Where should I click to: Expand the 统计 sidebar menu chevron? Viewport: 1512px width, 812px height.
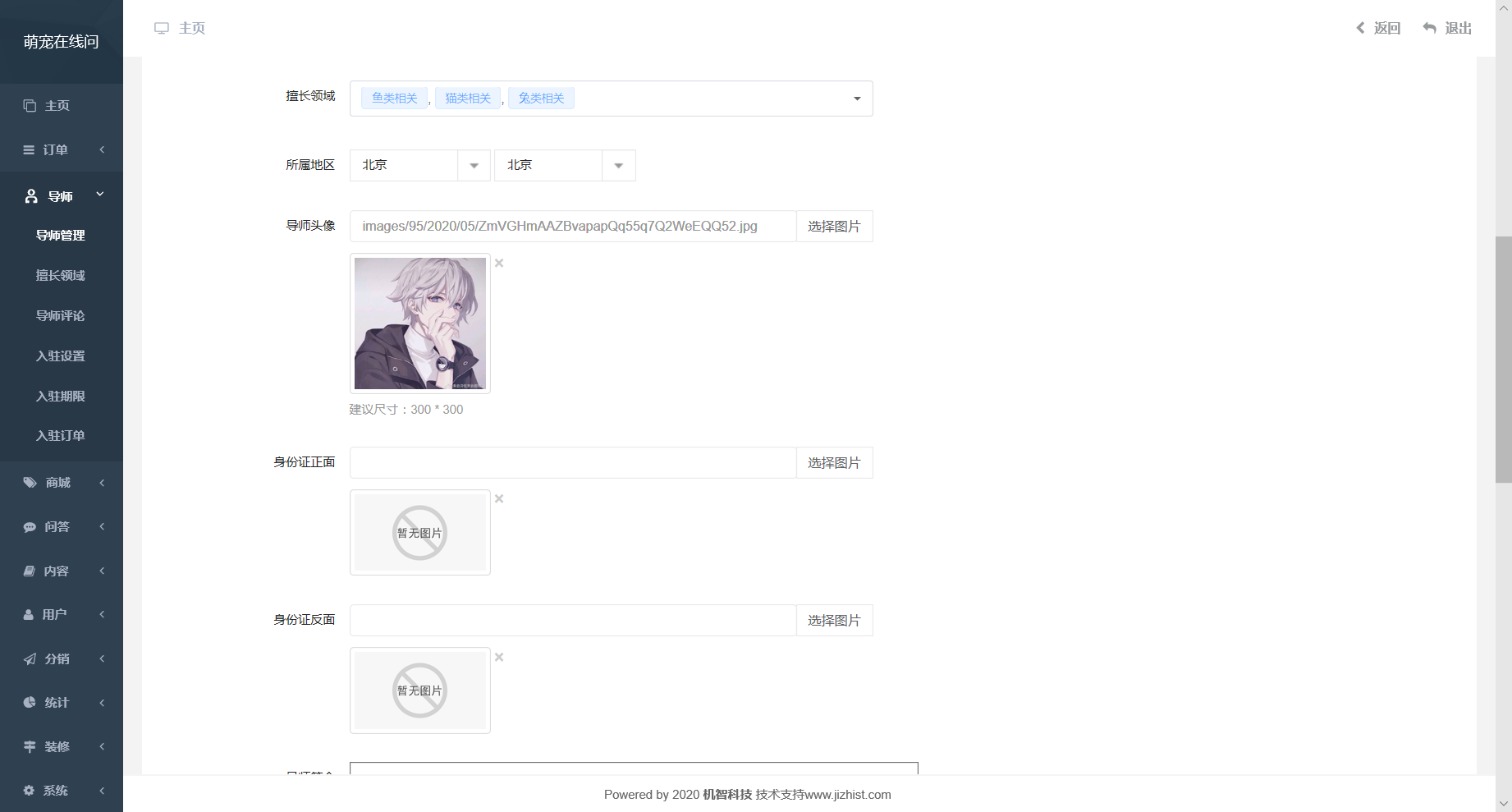click(102, 703)
